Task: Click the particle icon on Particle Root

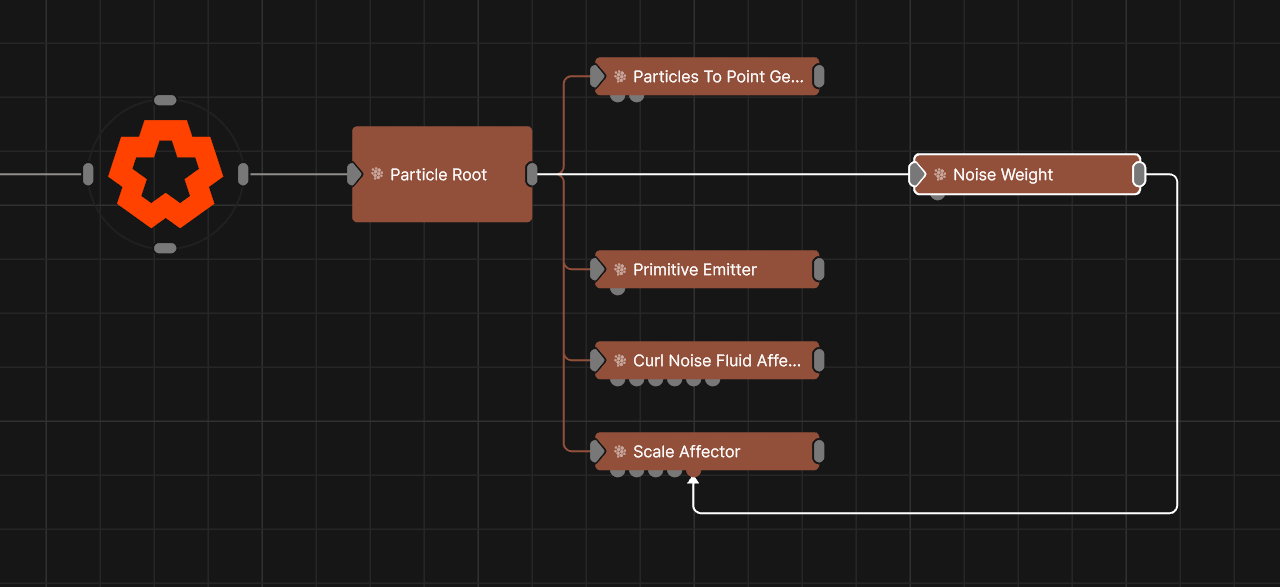Action: [x=377, y=174]
